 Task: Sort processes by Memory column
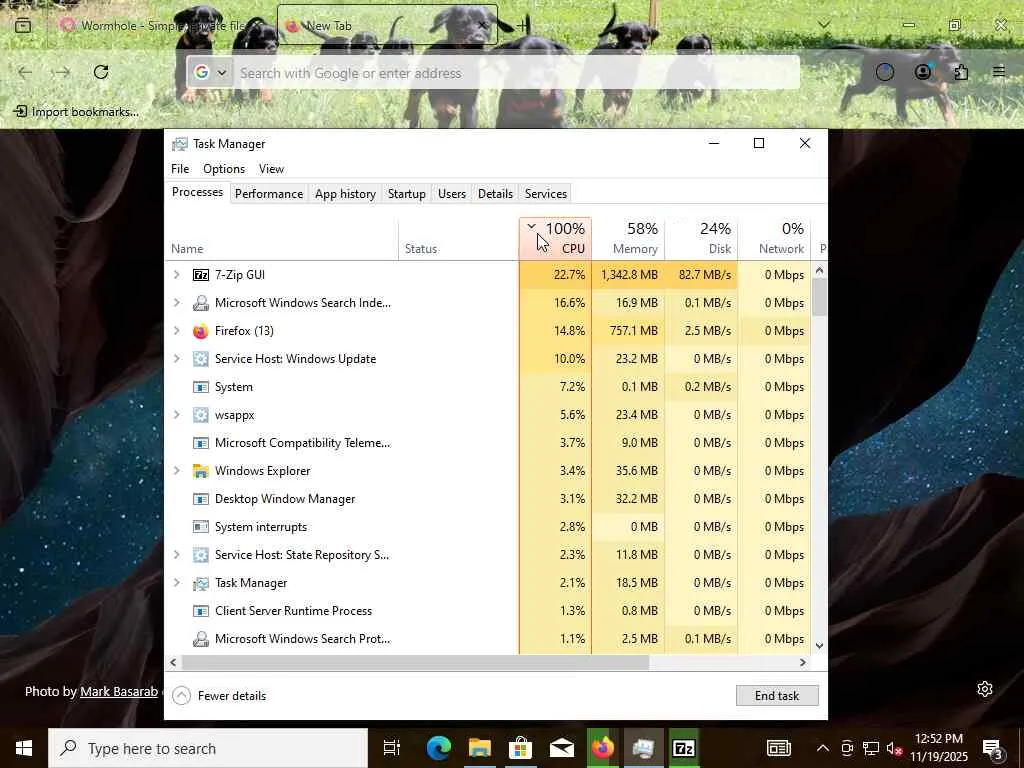628,238
